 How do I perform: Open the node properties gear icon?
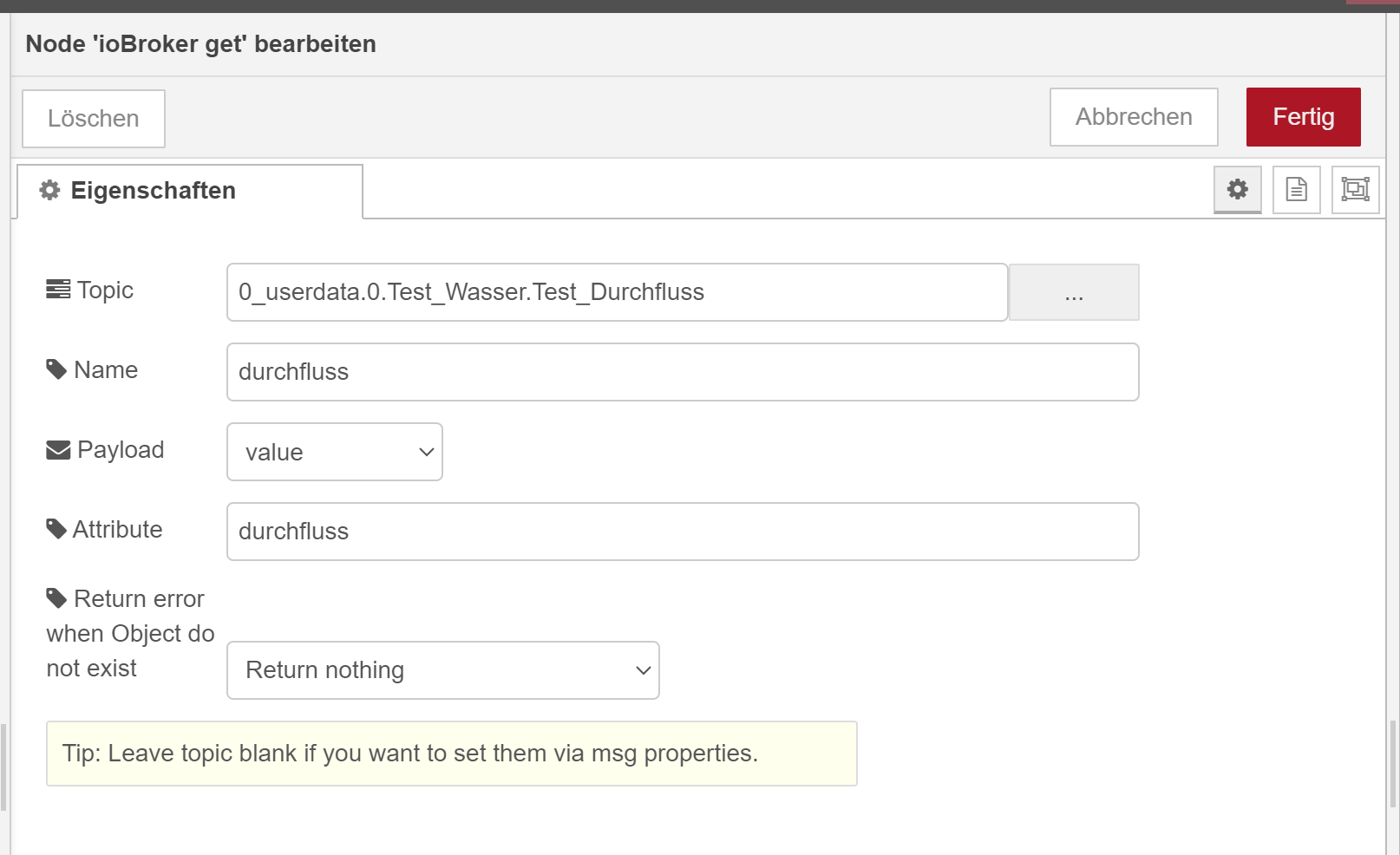point(1237,189)
